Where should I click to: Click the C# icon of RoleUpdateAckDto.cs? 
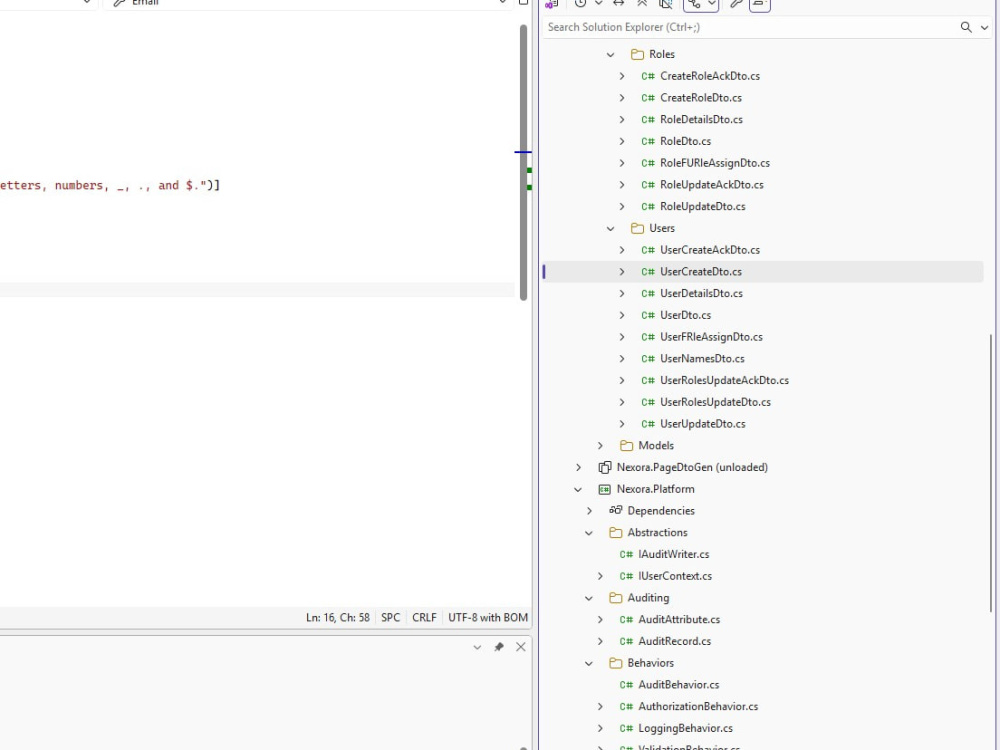[x=648, y=184]
